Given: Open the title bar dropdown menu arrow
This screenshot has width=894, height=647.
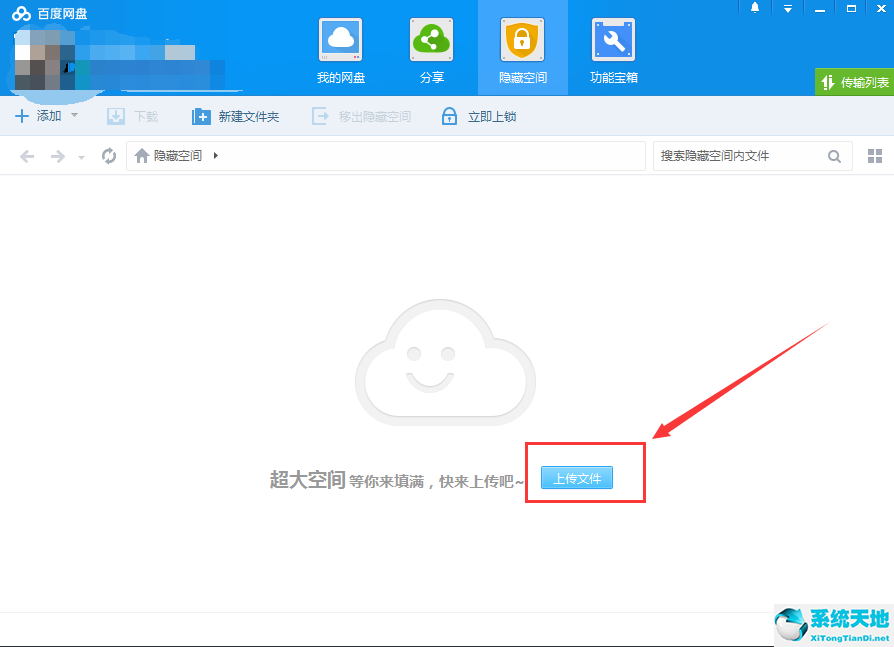Looking at the screenshot, I should pyautogui.click(x=787, y=8).
